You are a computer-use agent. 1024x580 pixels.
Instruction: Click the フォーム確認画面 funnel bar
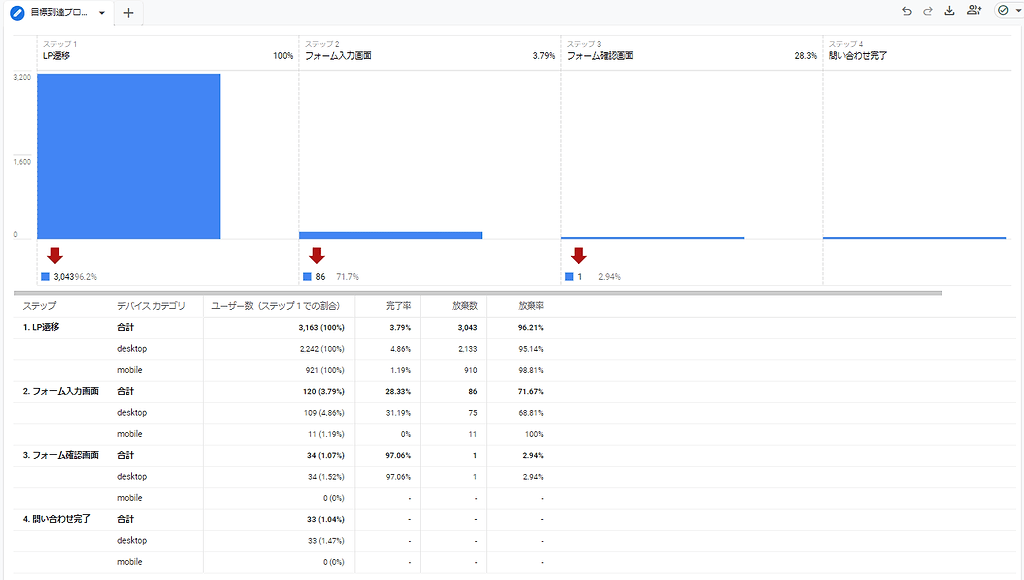(652, 238)
